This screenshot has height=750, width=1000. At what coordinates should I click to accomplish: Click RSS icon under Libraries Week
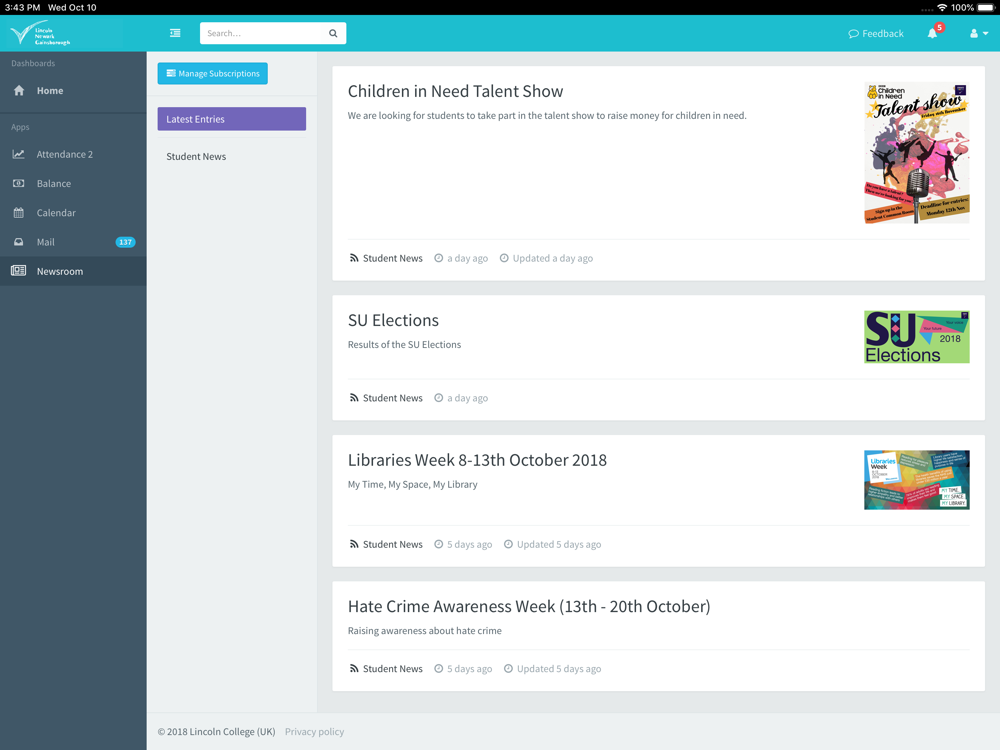point(354,545)
